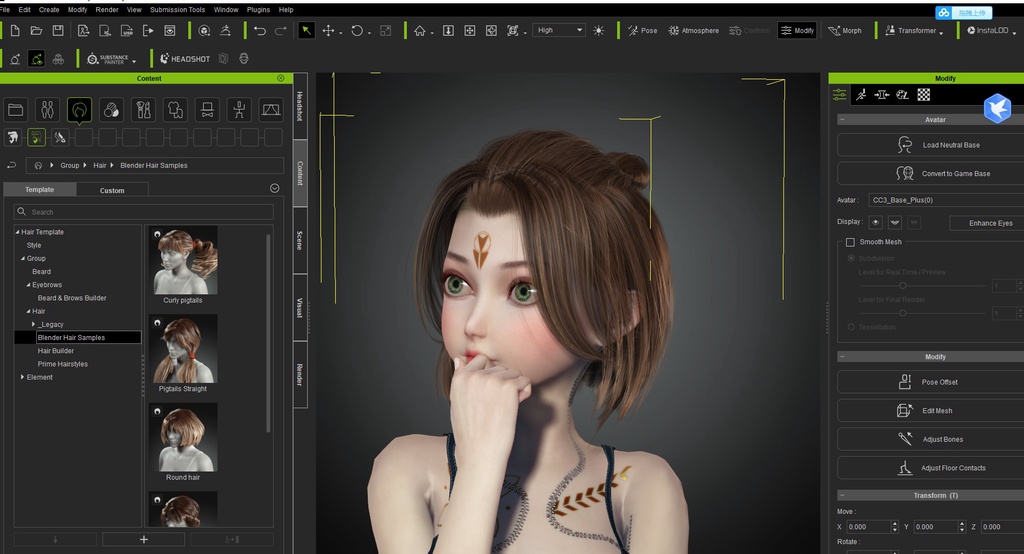
Task: Expand the Element tree node
Action: 22,378
